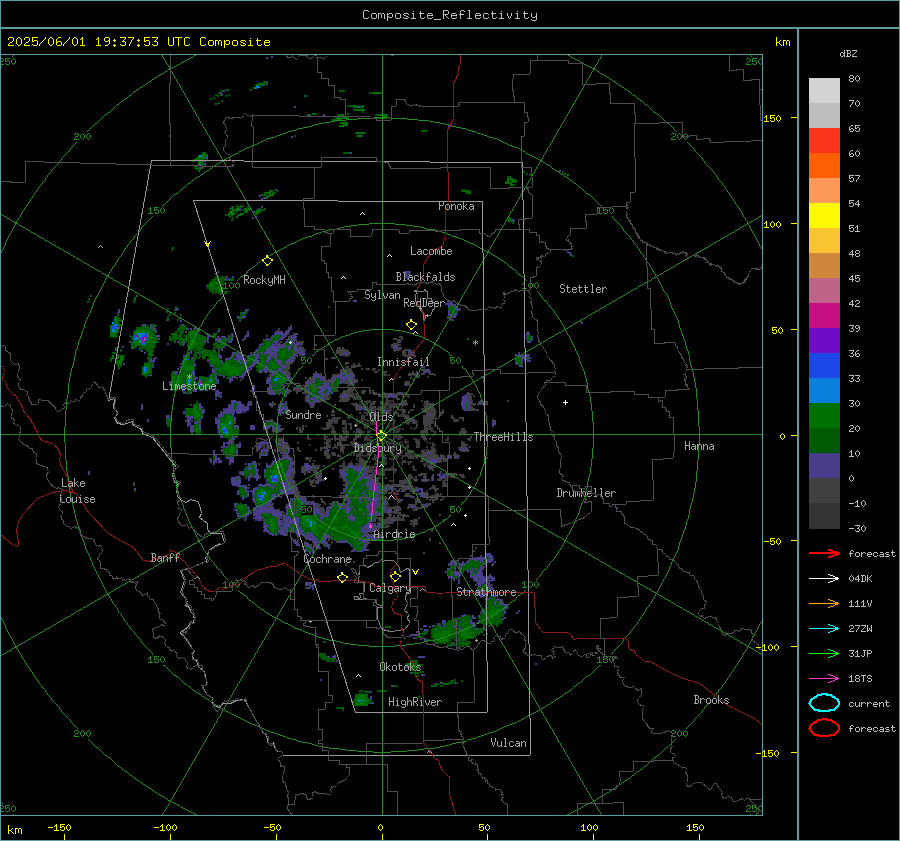Click the Innisfail label
This screenshot has width=900, height=841.
point(403,362)
